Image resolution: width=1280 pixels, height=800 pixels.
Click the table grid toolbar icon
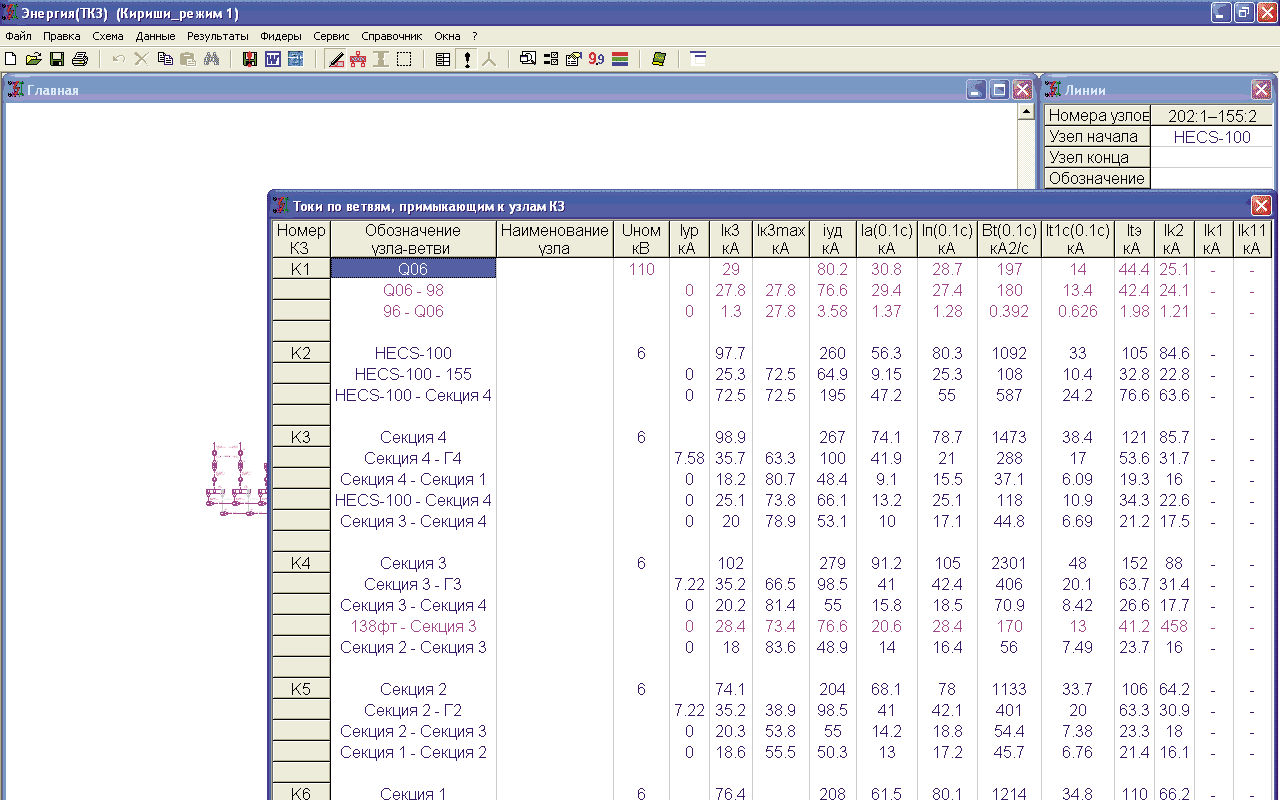[x=443, y=59]
